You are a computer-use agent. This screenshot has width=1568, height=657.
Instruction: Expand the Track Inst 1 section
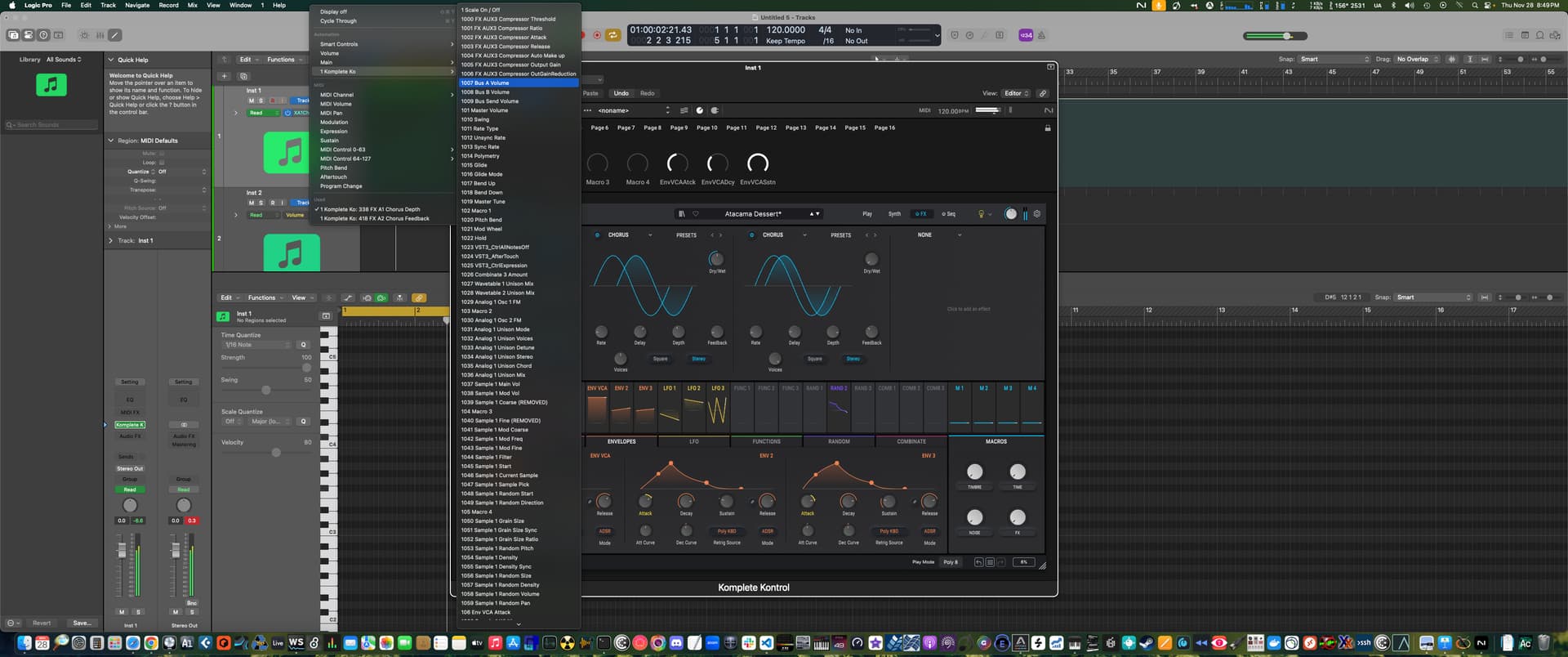click(x=111, y=241)
